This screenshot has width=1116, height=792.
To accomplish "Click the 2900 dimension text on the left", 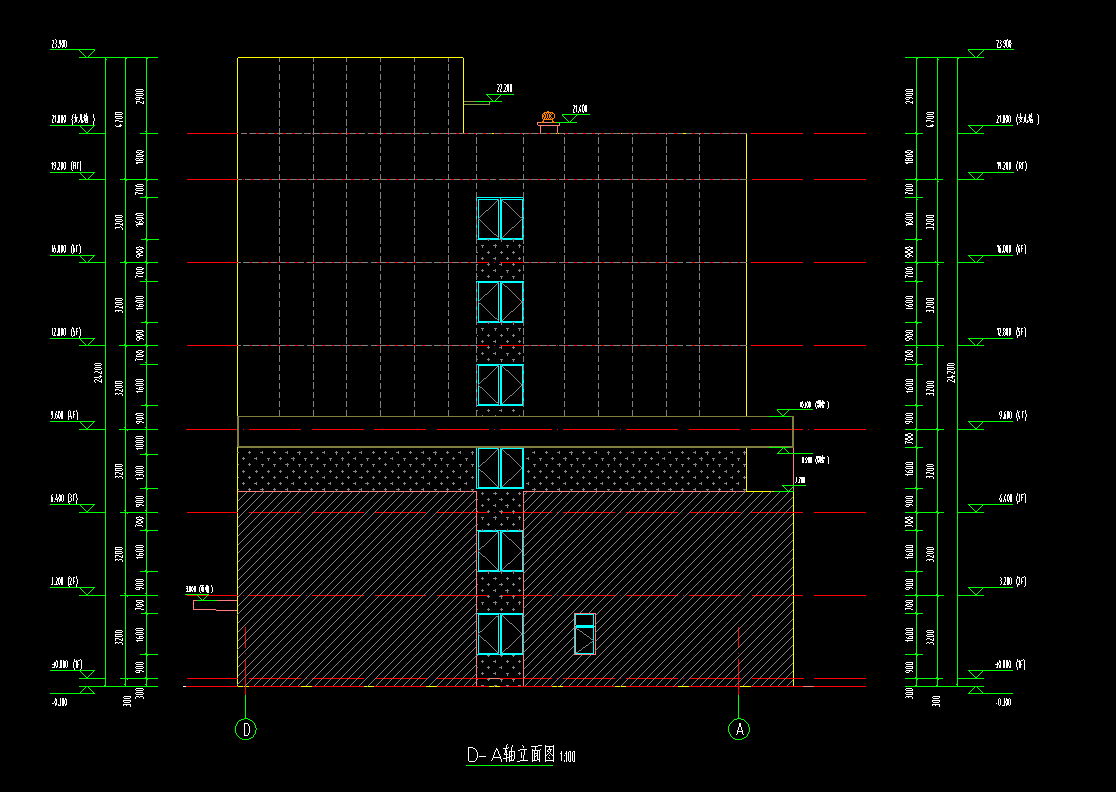I will click(x=141, y=96).
